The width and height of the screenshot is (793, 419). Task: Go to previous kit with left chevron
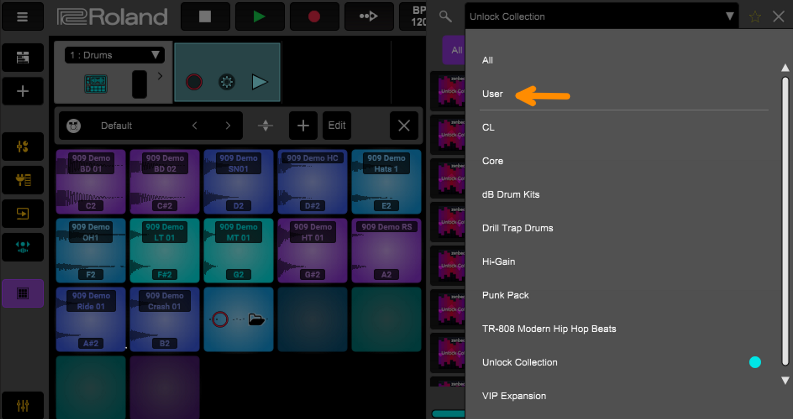point(195,125)
